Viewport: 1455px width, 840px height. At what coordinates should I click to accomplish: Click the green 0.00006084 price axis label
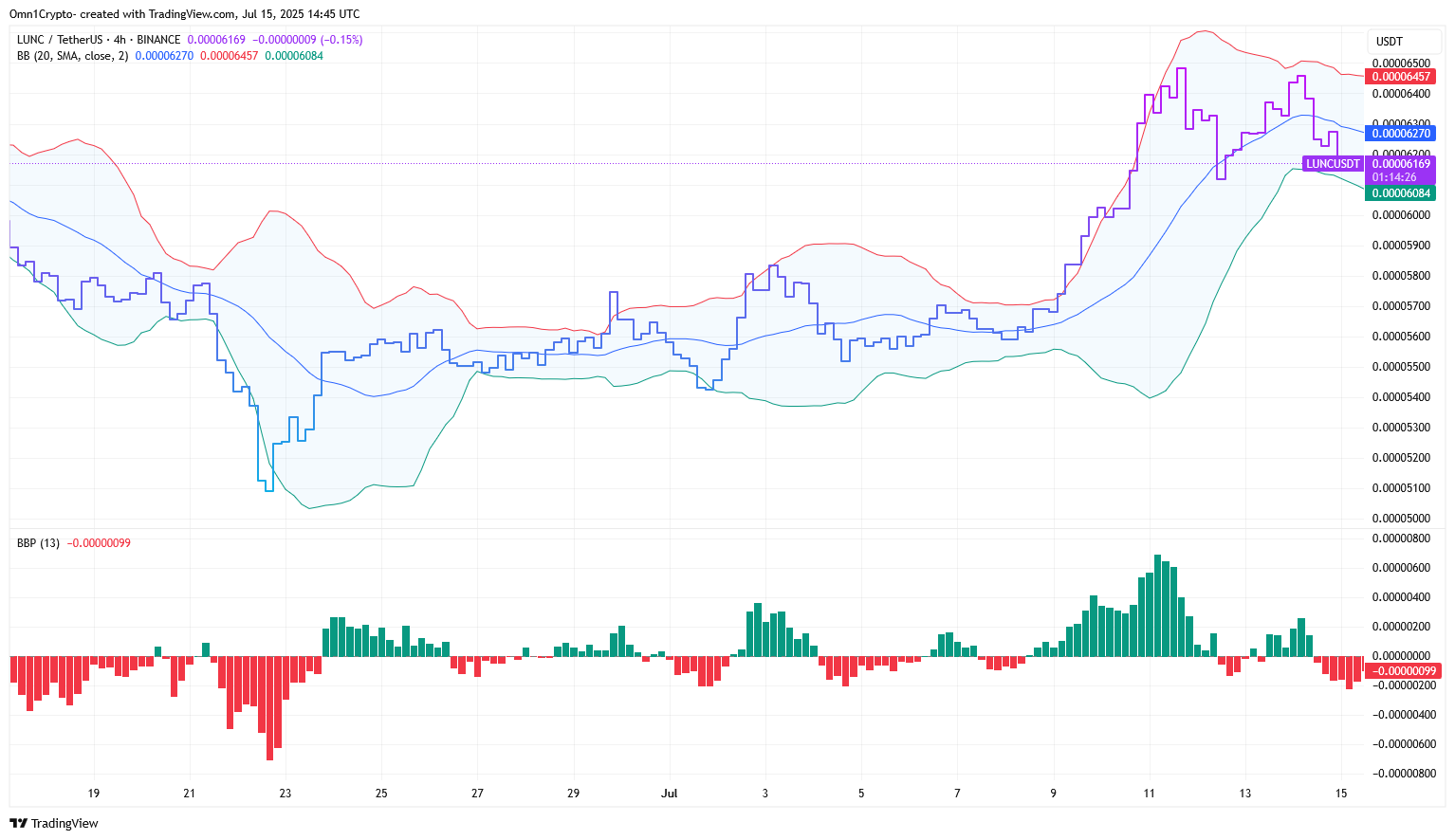(1401, 193)
